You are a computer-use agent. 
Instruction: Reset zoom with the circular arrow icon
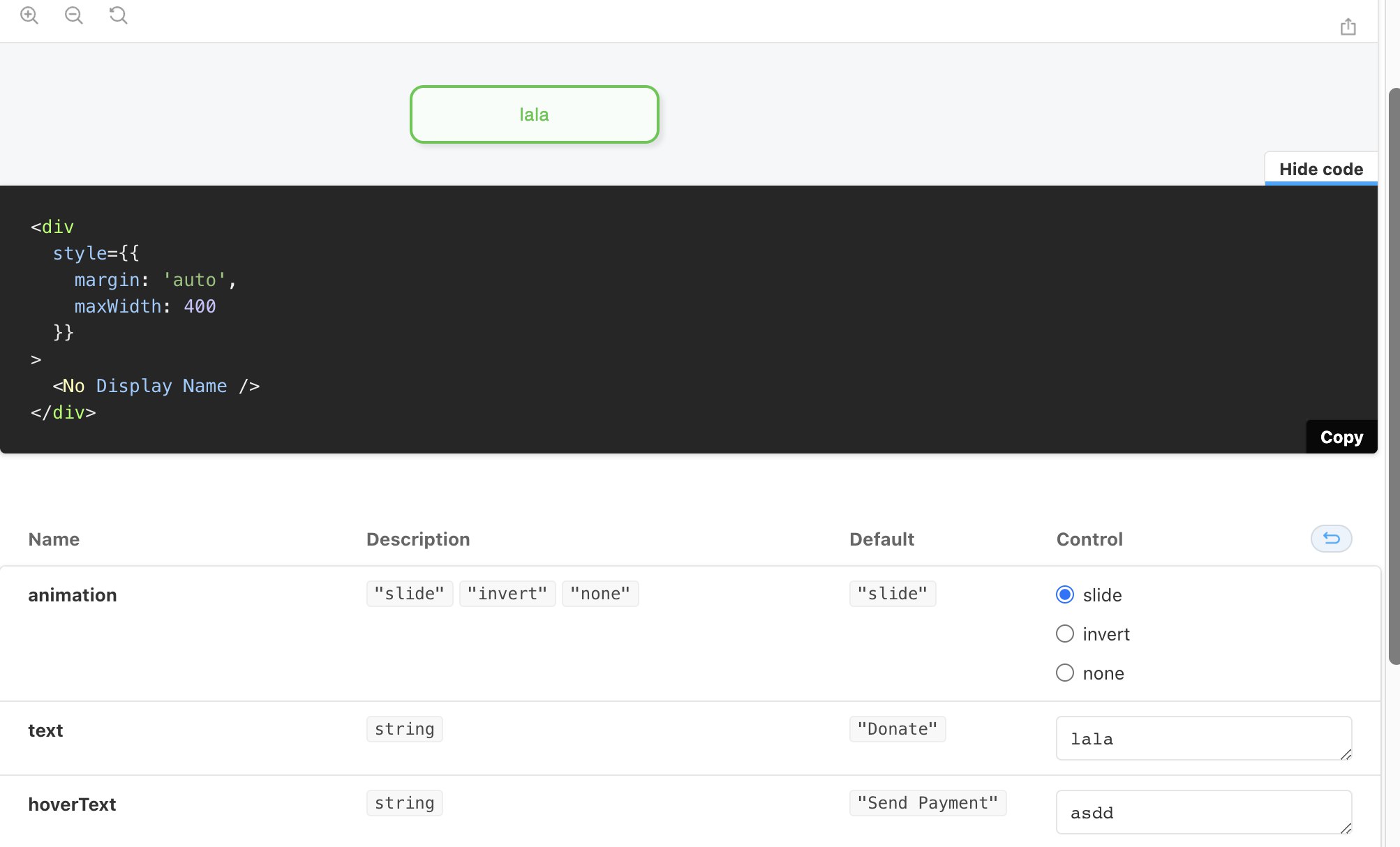tap(119, 15)
